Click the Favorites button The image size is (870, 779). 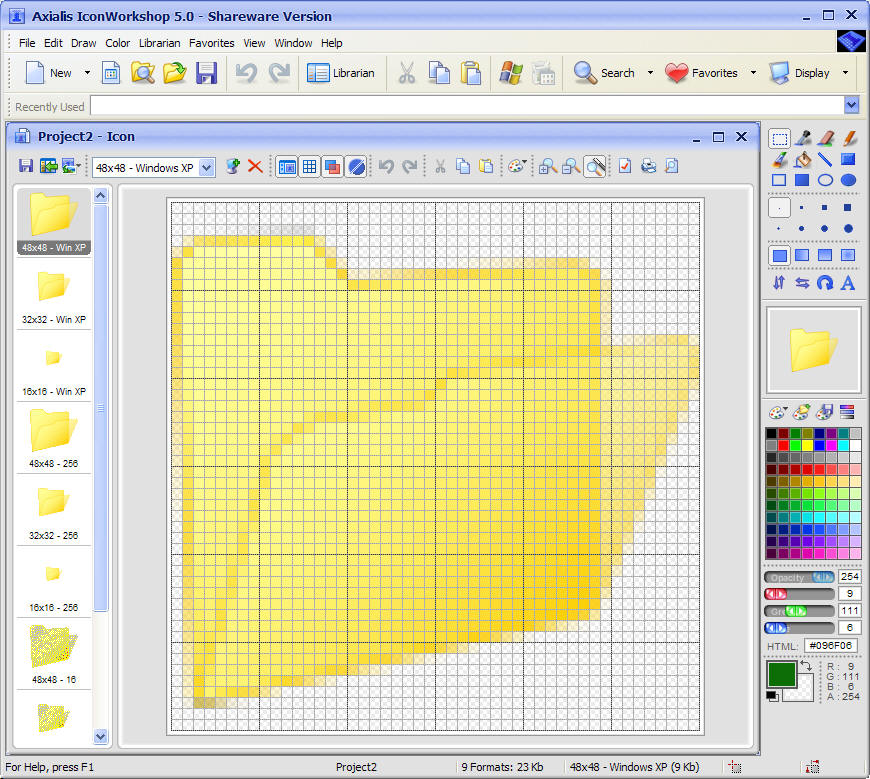click(x=703, y=73)
